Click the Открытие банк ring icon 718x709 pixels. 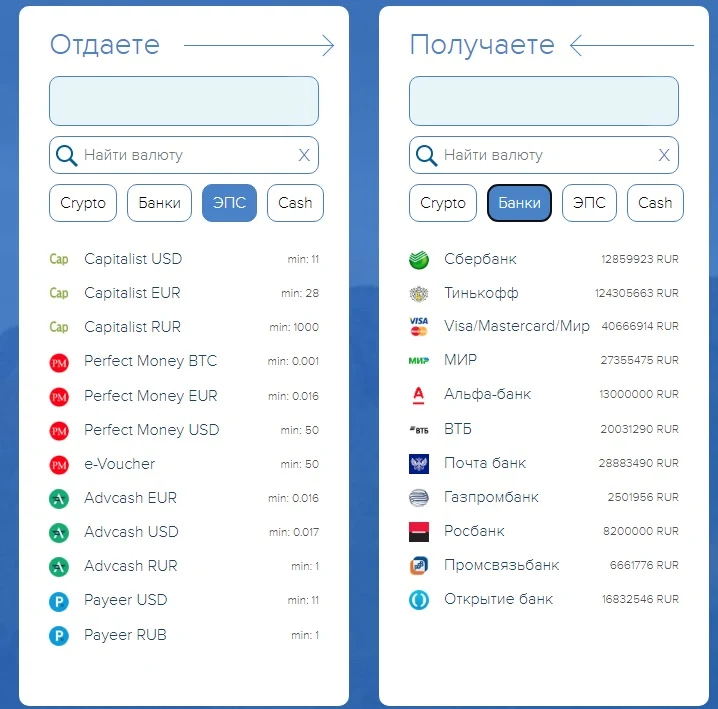(x=419, y=600)
